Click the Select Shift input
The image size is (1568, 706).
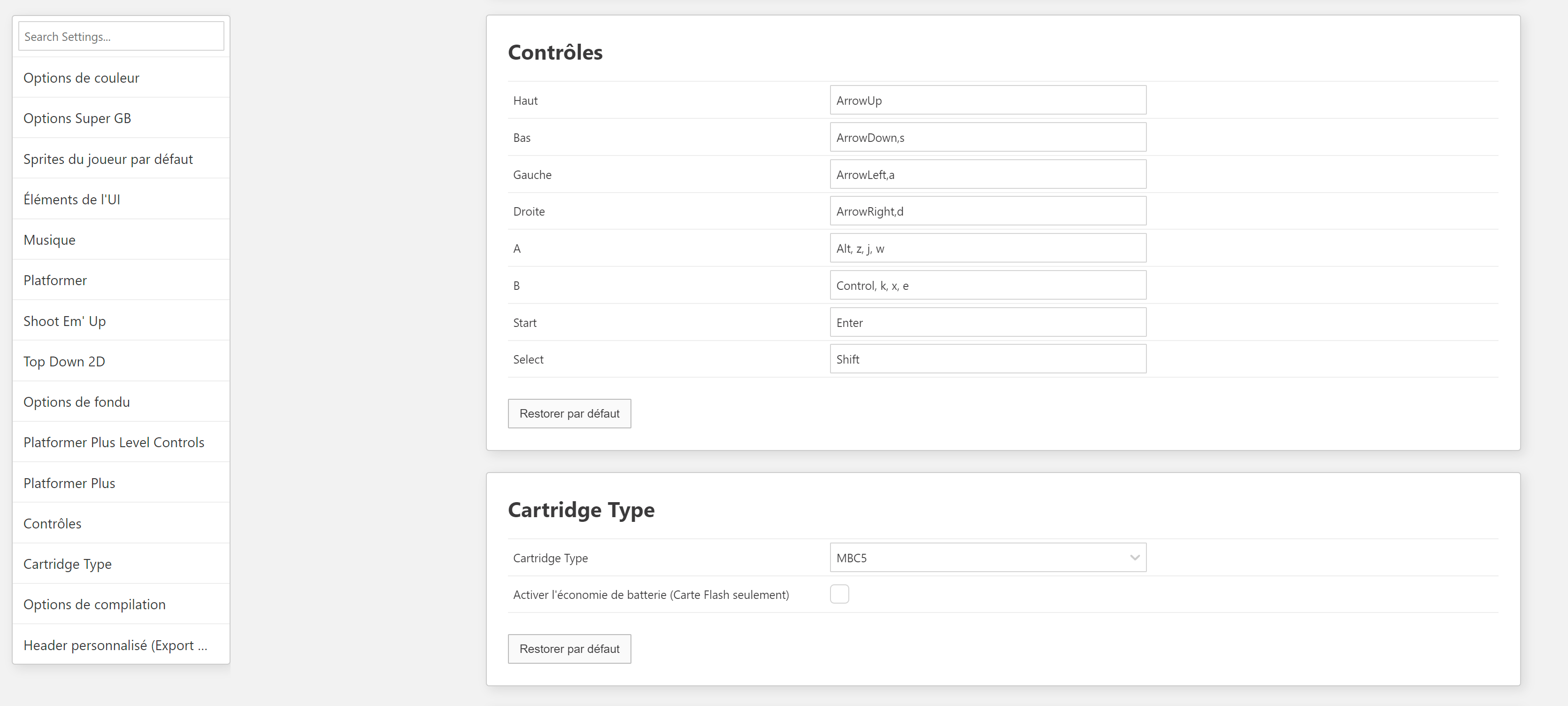(987, 359)
